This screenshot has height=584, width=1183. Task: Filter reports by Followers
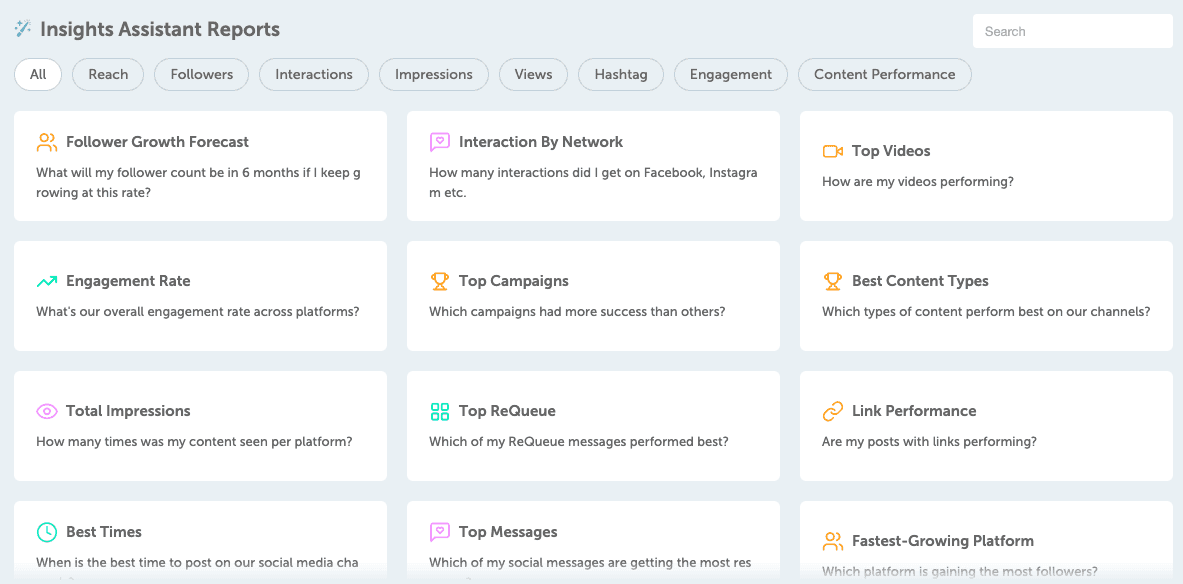point(201,74)
